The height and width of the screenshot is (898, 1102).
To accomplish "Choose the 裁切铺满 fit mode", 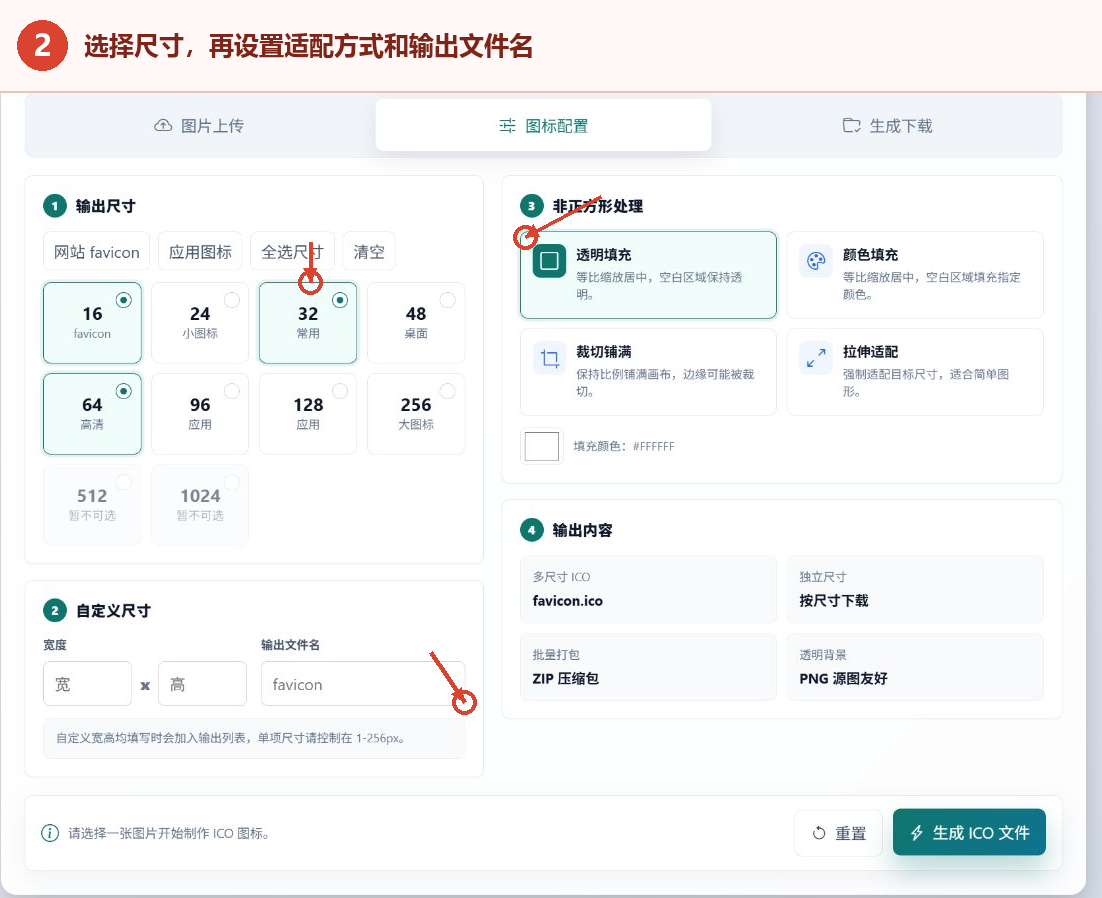I will tap(648, 372).
